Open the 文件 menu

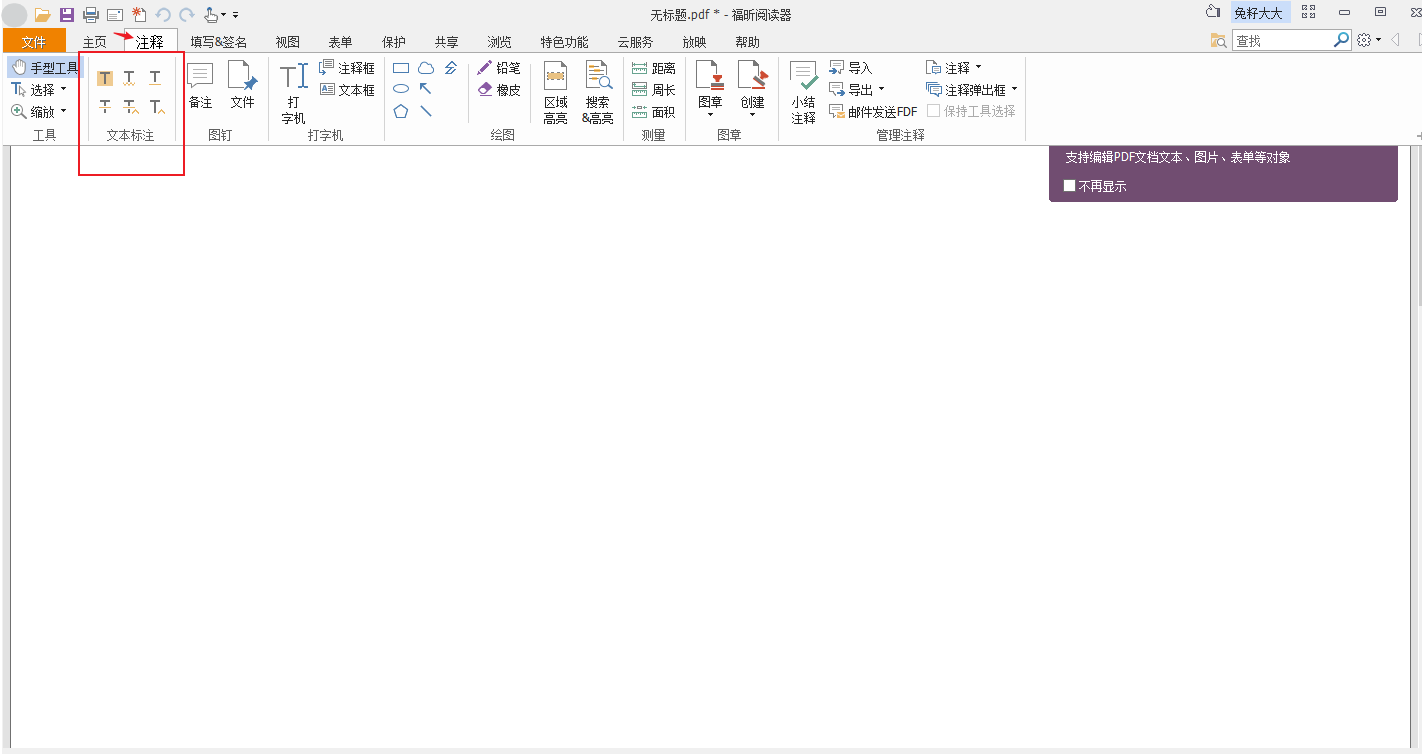click(x=33, y=42)
